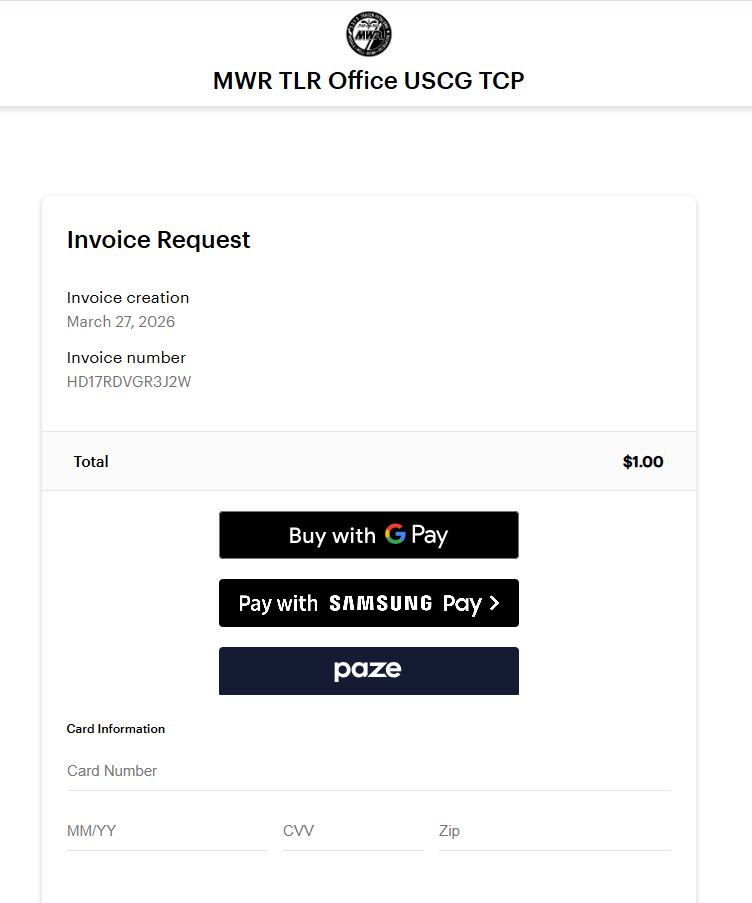Screen dimensions: 752x903
Task: Click into the Zip code field
Action: click(x=554, y=831)
